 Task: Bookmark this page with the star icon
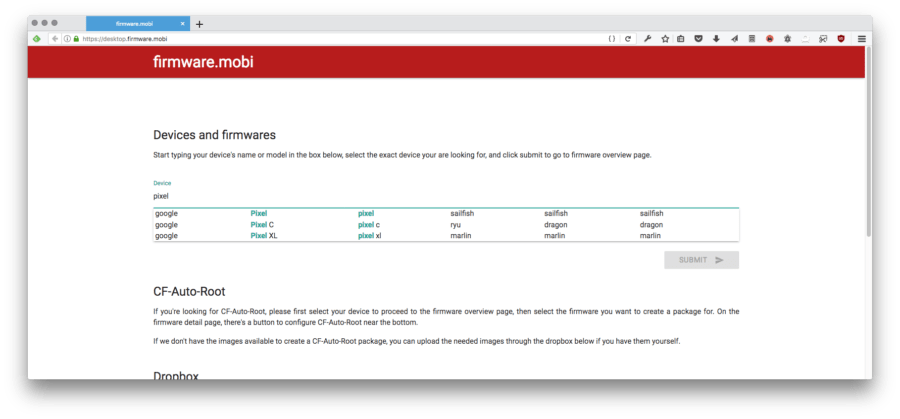[665, 39]
